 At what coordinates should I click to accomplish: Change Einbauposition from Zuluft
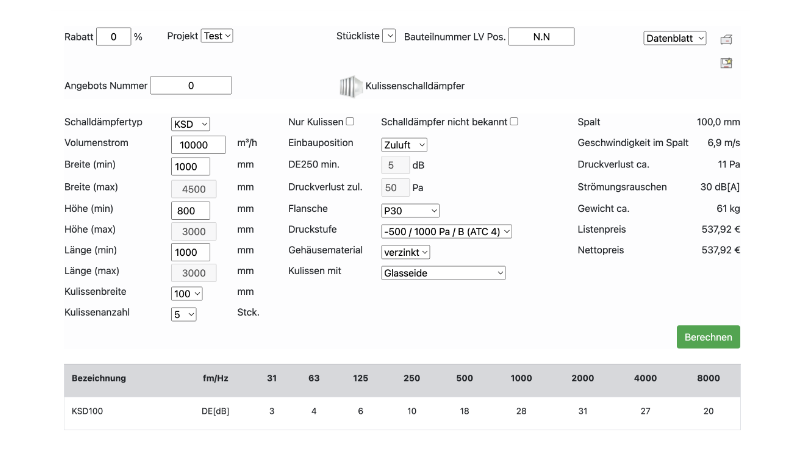point(404,145)
